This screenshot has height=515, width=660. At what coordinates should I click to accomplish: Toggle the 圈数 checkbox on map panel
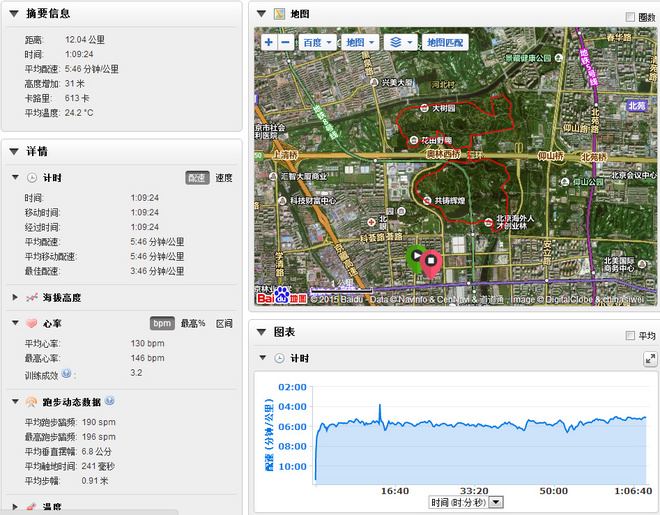(x=629, y=17)
